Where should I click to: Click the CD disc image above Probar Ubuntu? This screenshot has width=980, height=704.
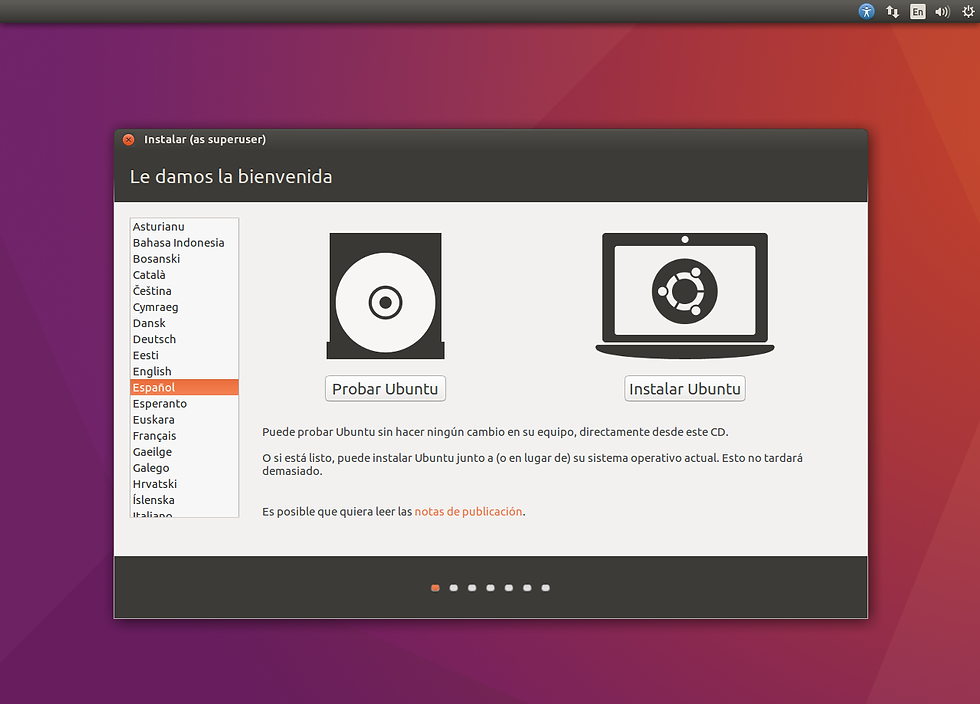pos(386,296)
